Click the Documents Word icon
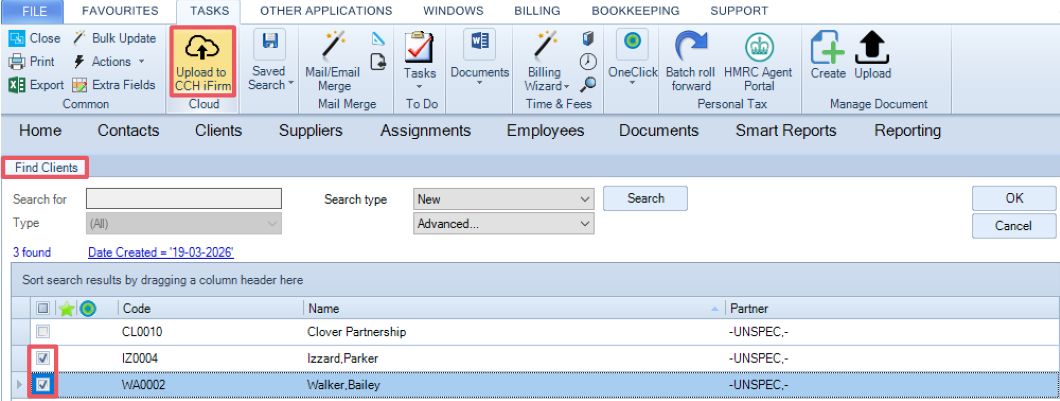This screenshot has width=1060, height=401. coord(479,43)
